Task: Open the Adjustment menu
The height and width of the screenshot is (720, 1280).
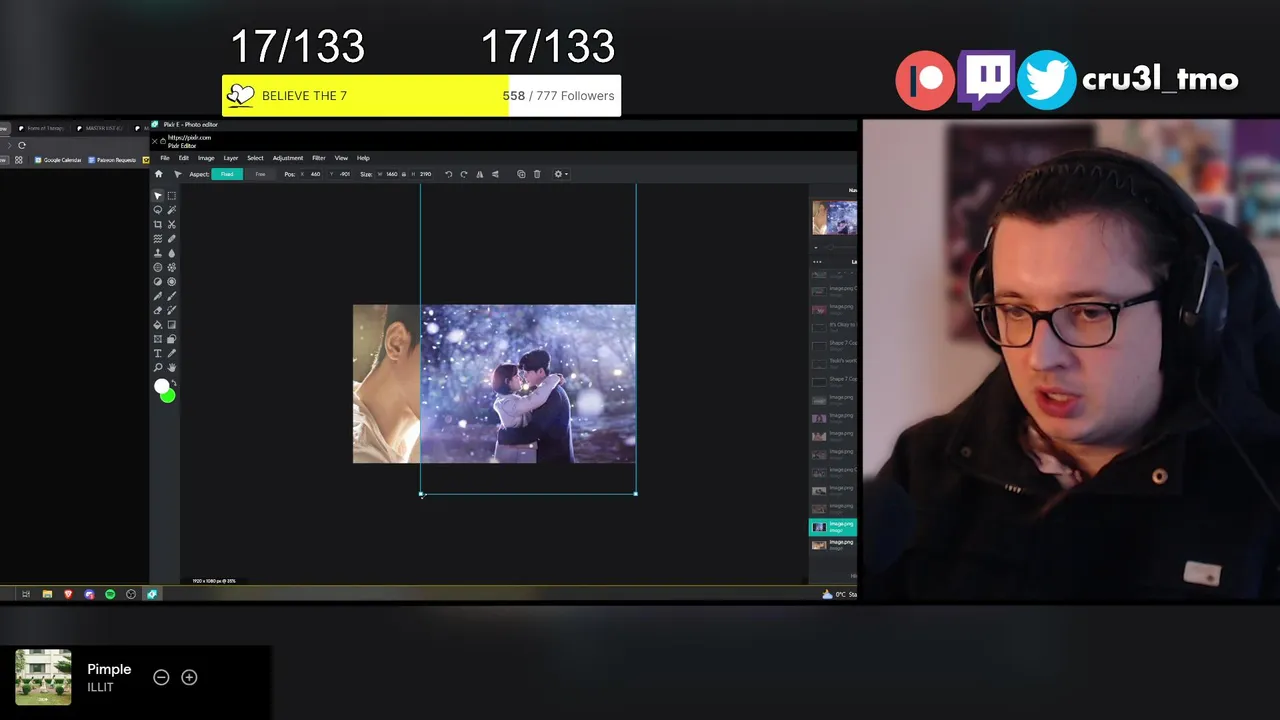Action: point(288,158)
